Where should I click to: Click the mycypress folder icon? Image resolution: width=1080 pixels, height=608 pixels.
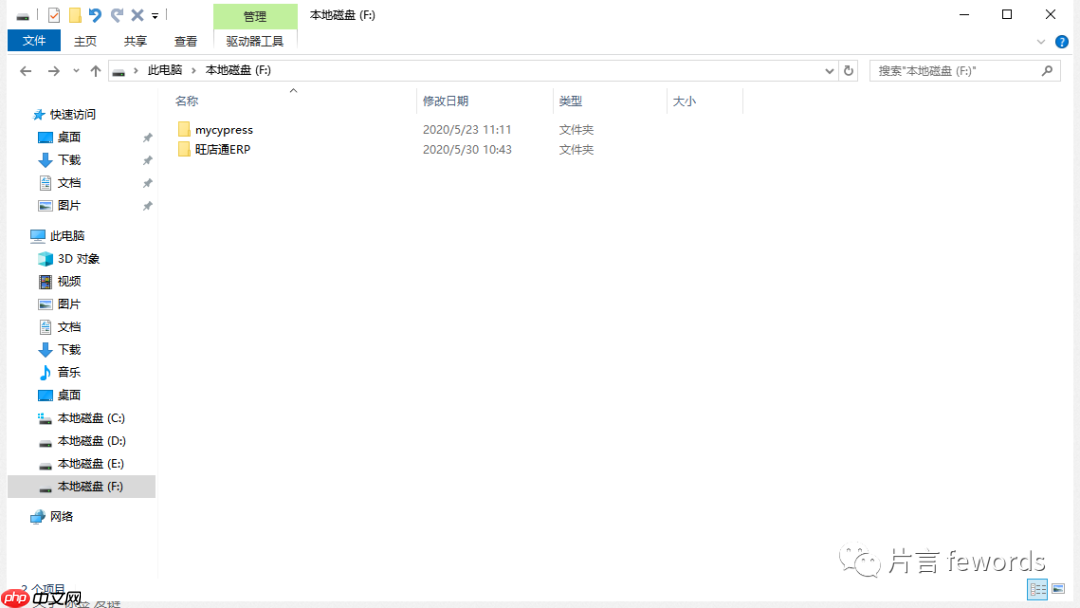184,129
